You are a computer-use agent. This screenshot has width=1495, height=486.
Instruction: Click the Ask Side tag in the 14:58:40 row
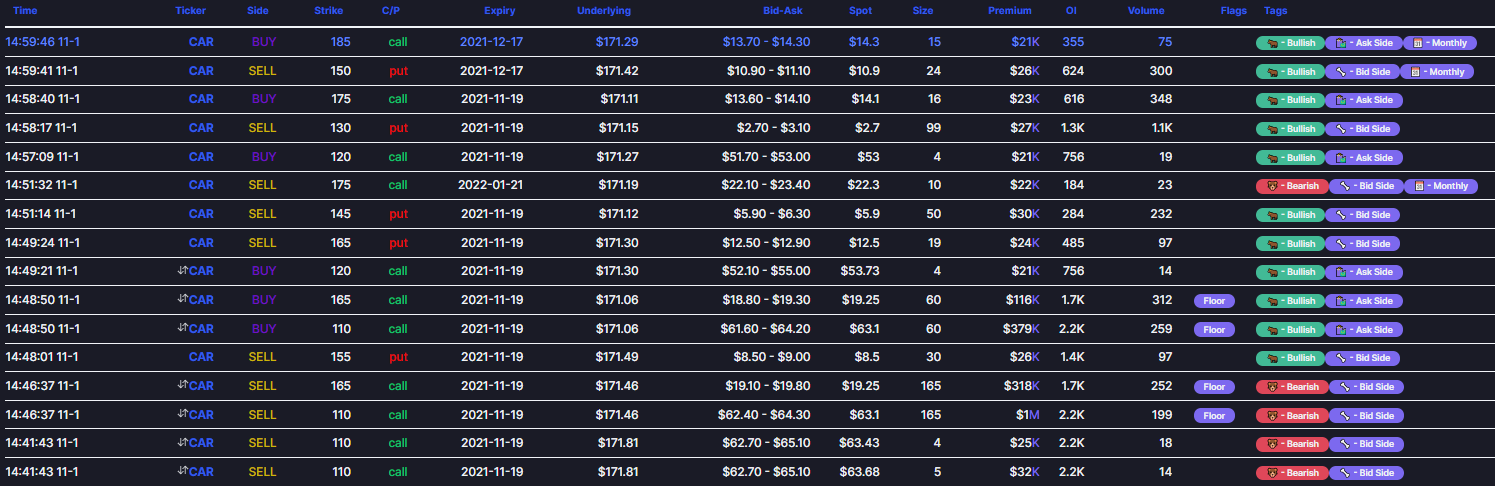(1364, 100)
